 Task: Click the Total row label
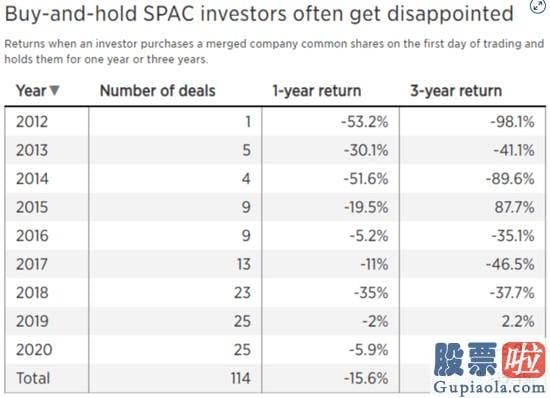click(x=33, y=378)
